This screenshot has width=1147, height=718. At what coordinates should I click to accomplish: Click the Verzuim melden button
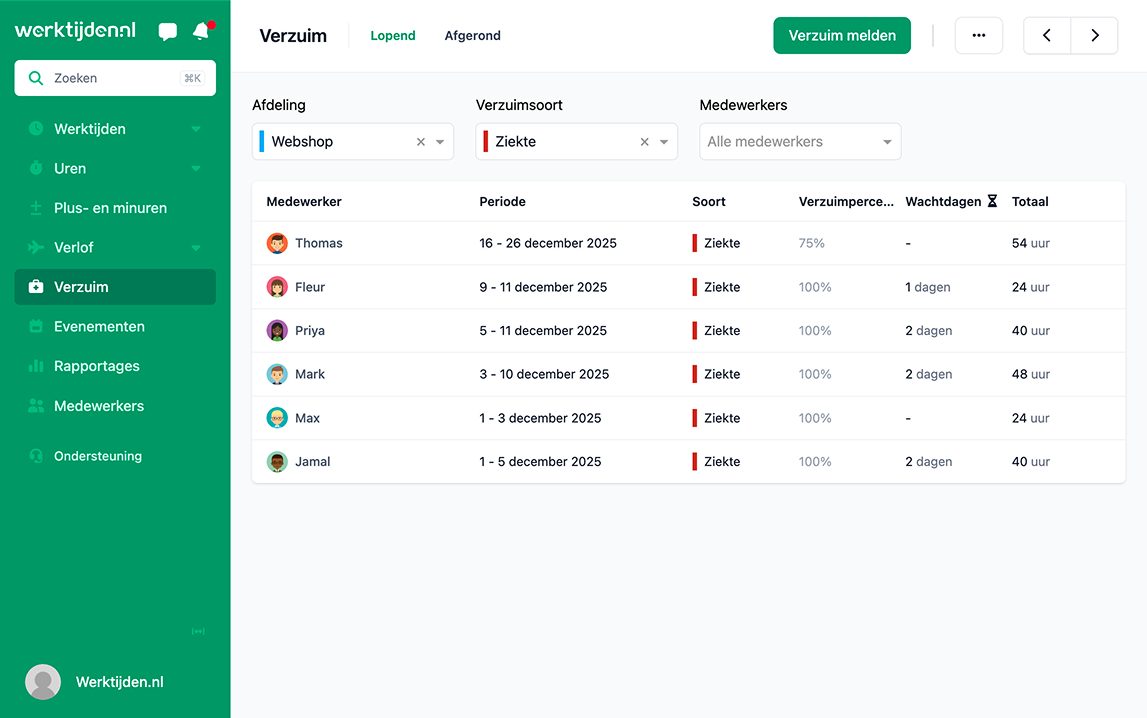click(x=841, y=35)
